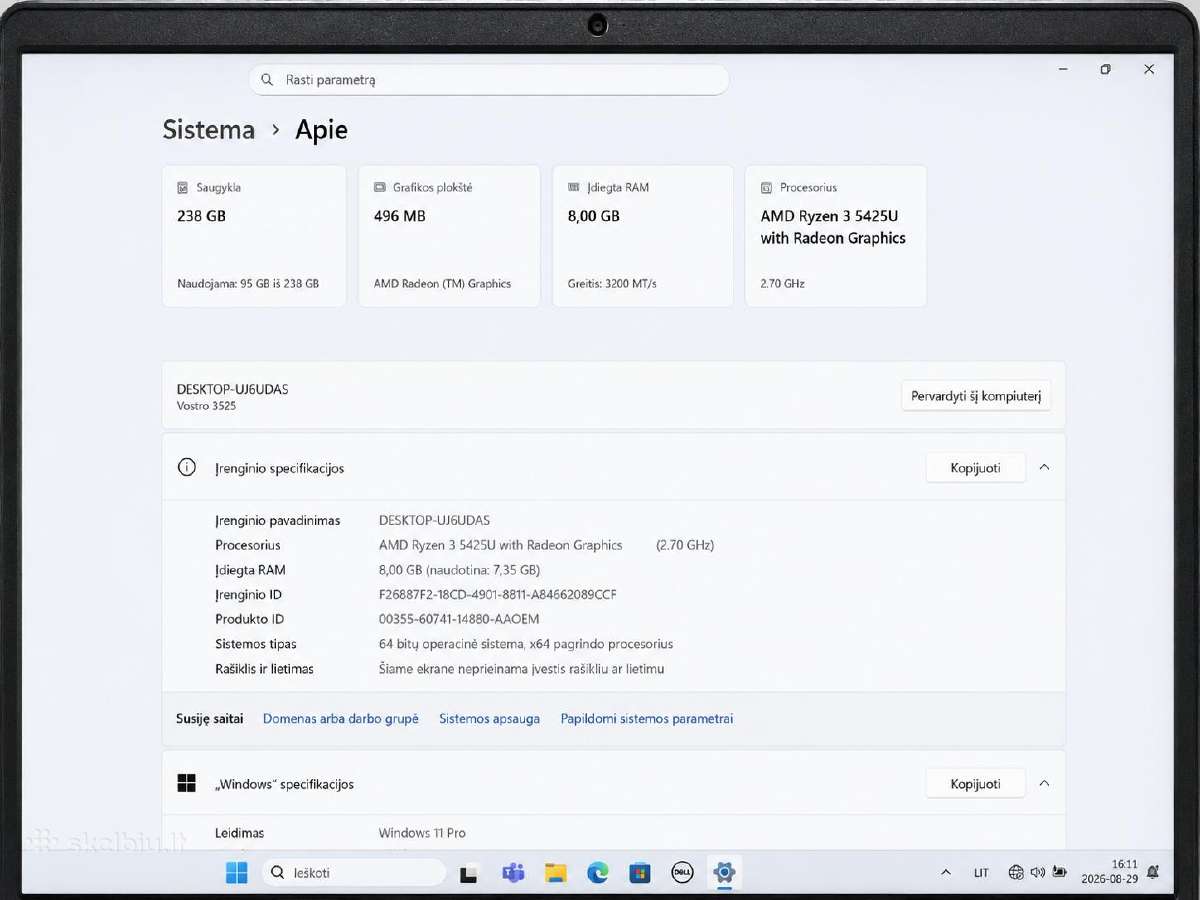Copy Windows specs with the Kopijuoti button
Image resolution: width=1200 pixels, height=900 pixels.
(x=976, y=784)
